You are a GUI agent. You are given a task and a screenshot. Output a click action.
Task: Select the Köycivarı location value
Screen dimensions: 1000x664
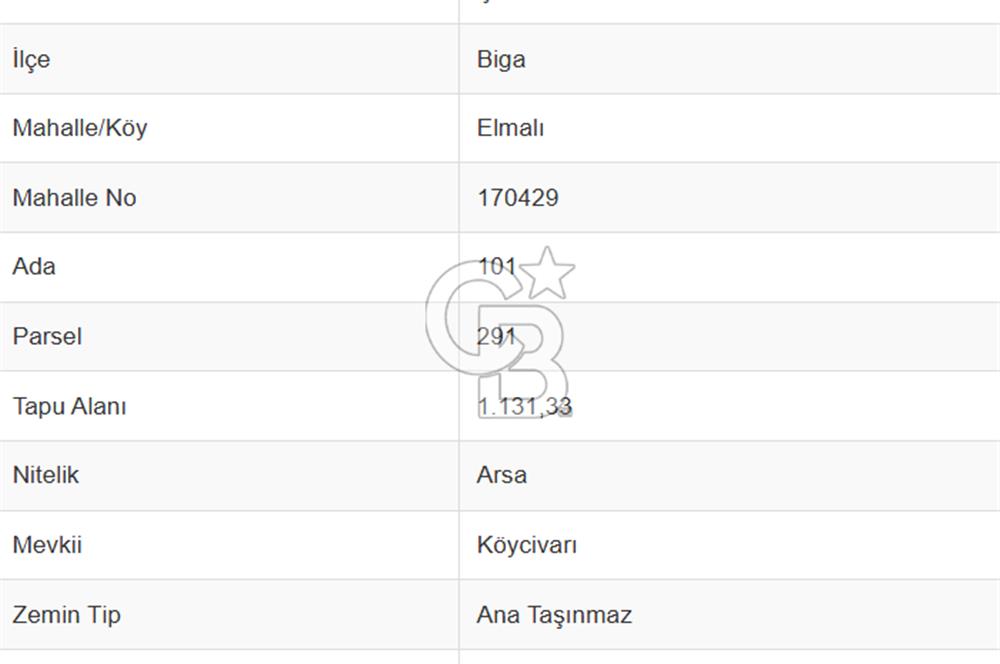pyautogui.click(x=527, y=545)
